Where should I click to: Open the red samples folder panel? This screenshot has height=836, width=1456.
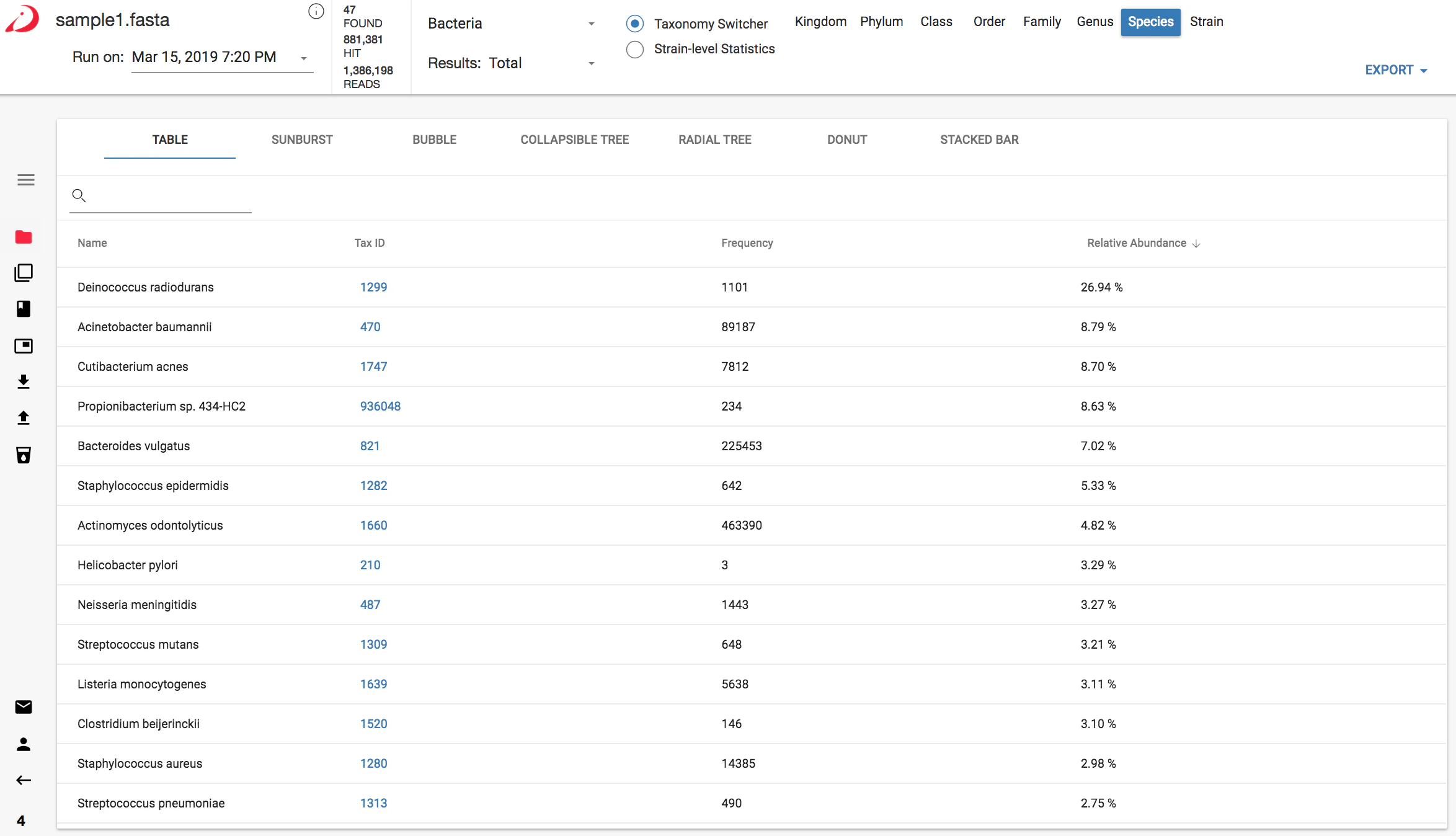click(24, 237)
